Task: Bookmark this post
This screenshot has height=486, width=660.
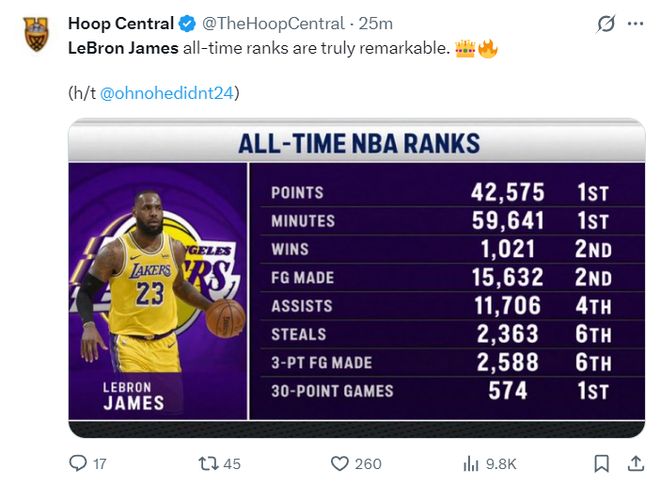Action: tap(602, 463)
